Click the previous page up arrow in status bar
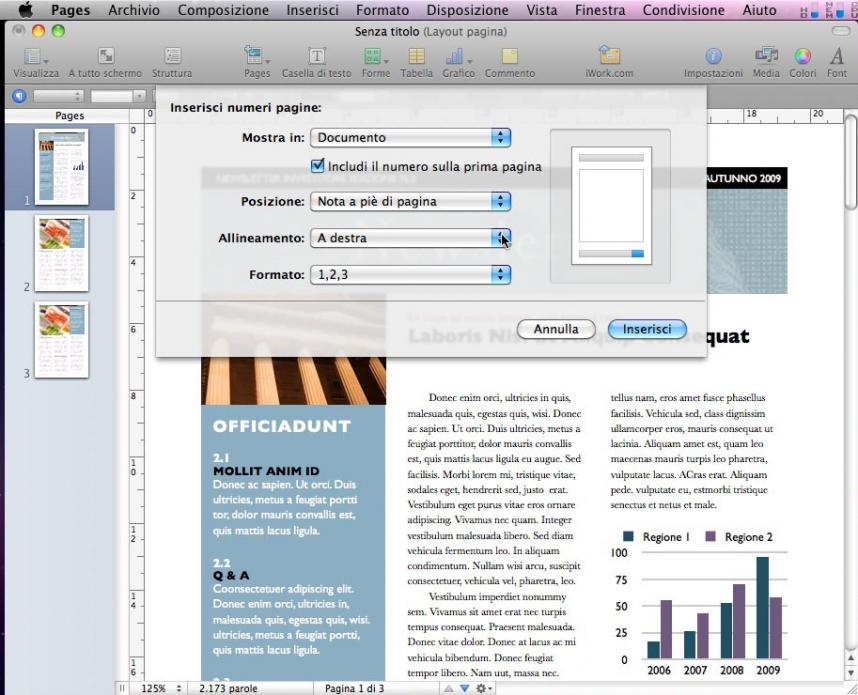 (x=448, y=688)
